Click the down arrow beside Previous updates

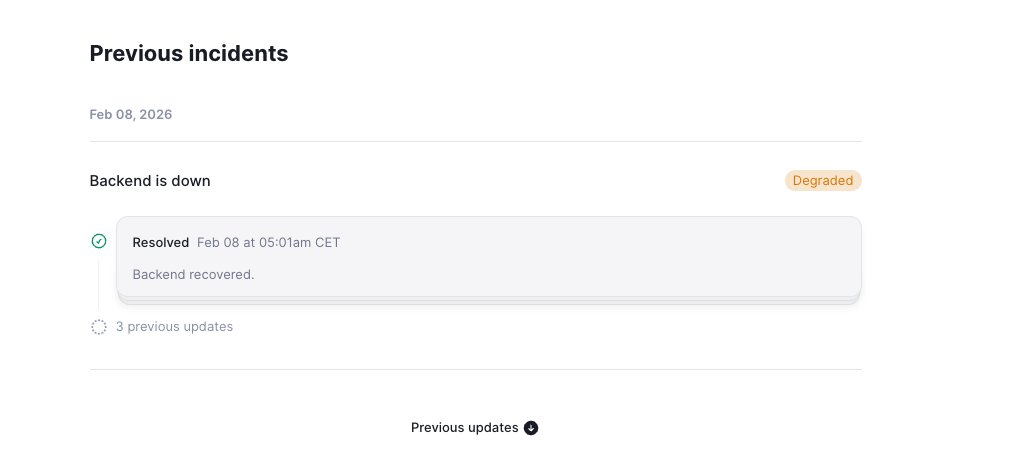[x=531, y=428]
